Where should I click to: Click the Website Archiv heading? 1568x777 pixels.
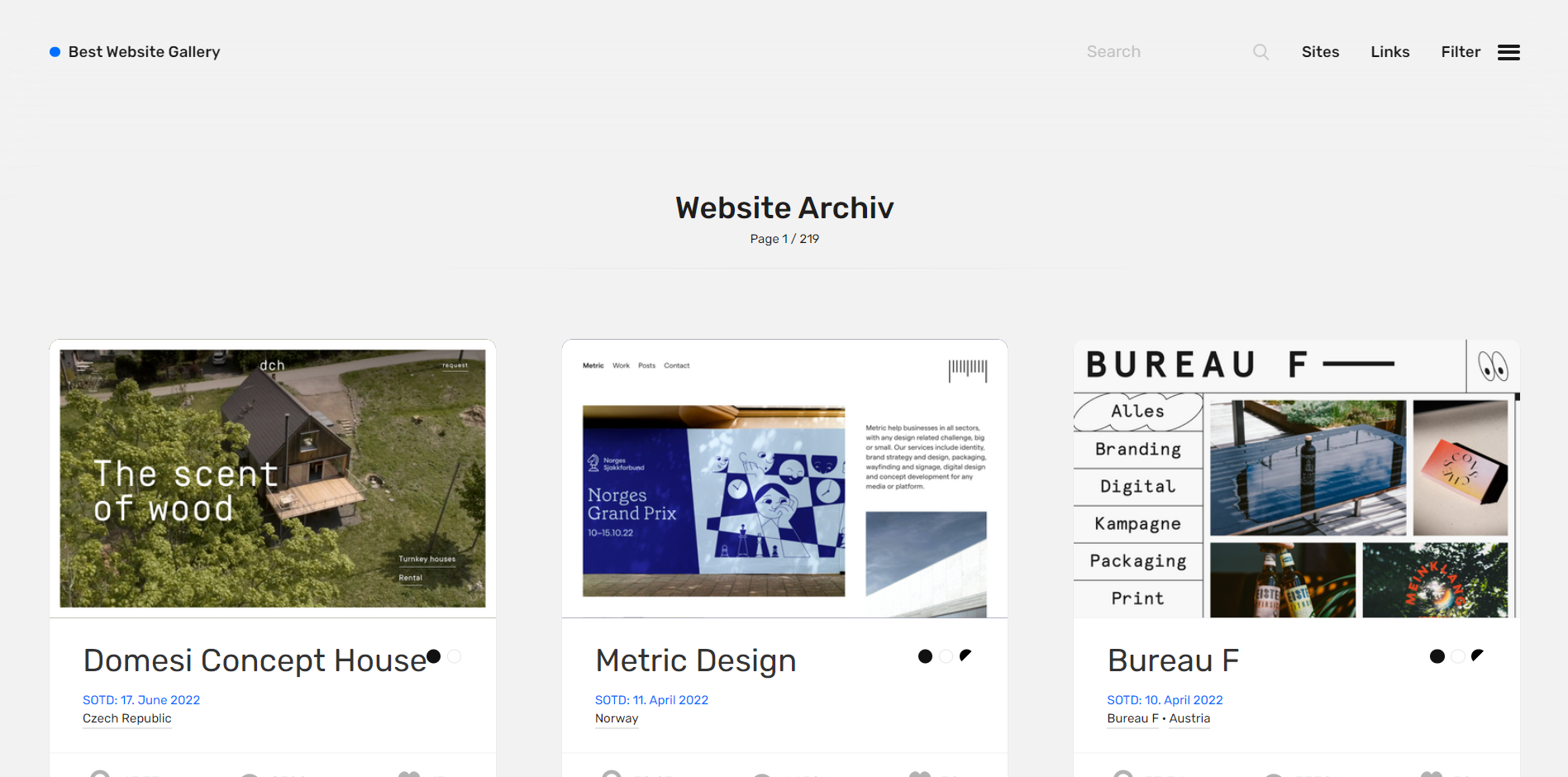coord(784,207)
